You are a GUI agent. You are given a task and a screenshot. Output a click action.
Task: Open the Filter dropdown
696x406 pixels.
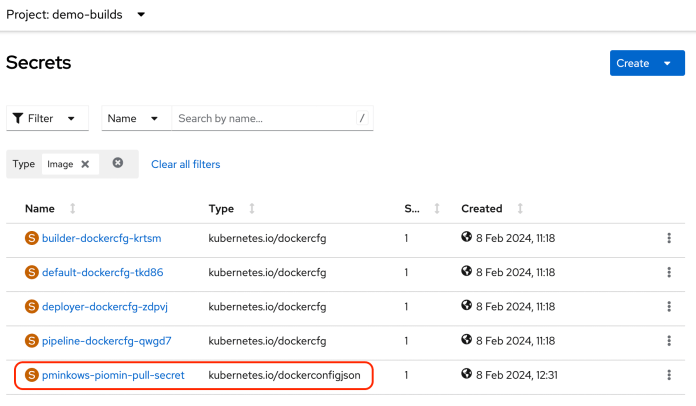(47, 118)
